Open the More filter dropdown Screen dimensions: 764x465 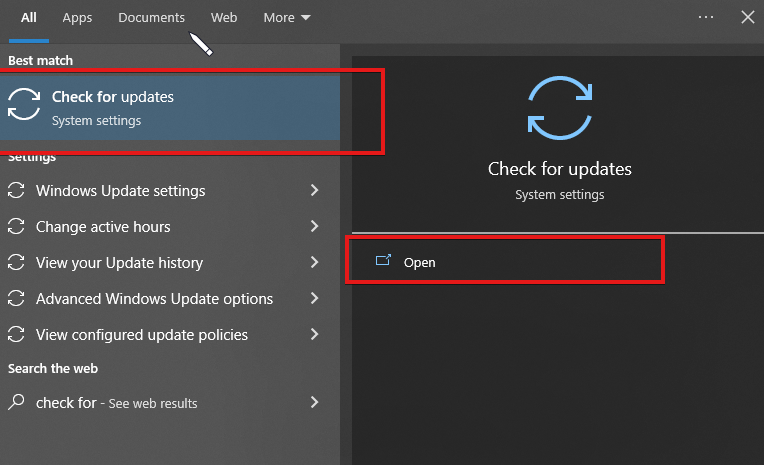pos(286,18)
